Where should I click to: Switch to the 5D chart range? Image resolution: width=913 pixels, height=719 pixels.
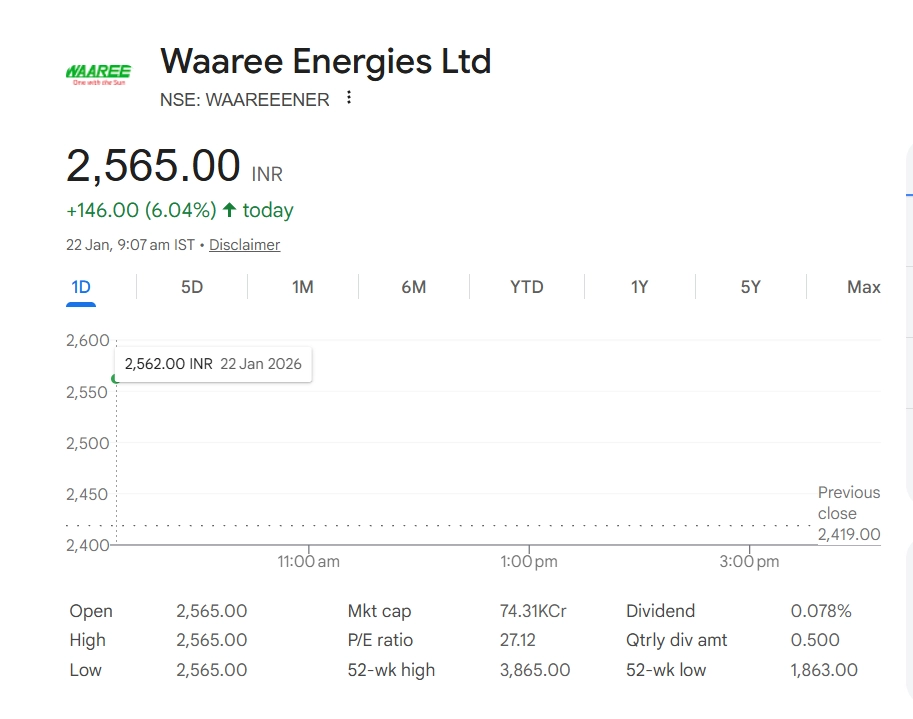tap(192, 287)
